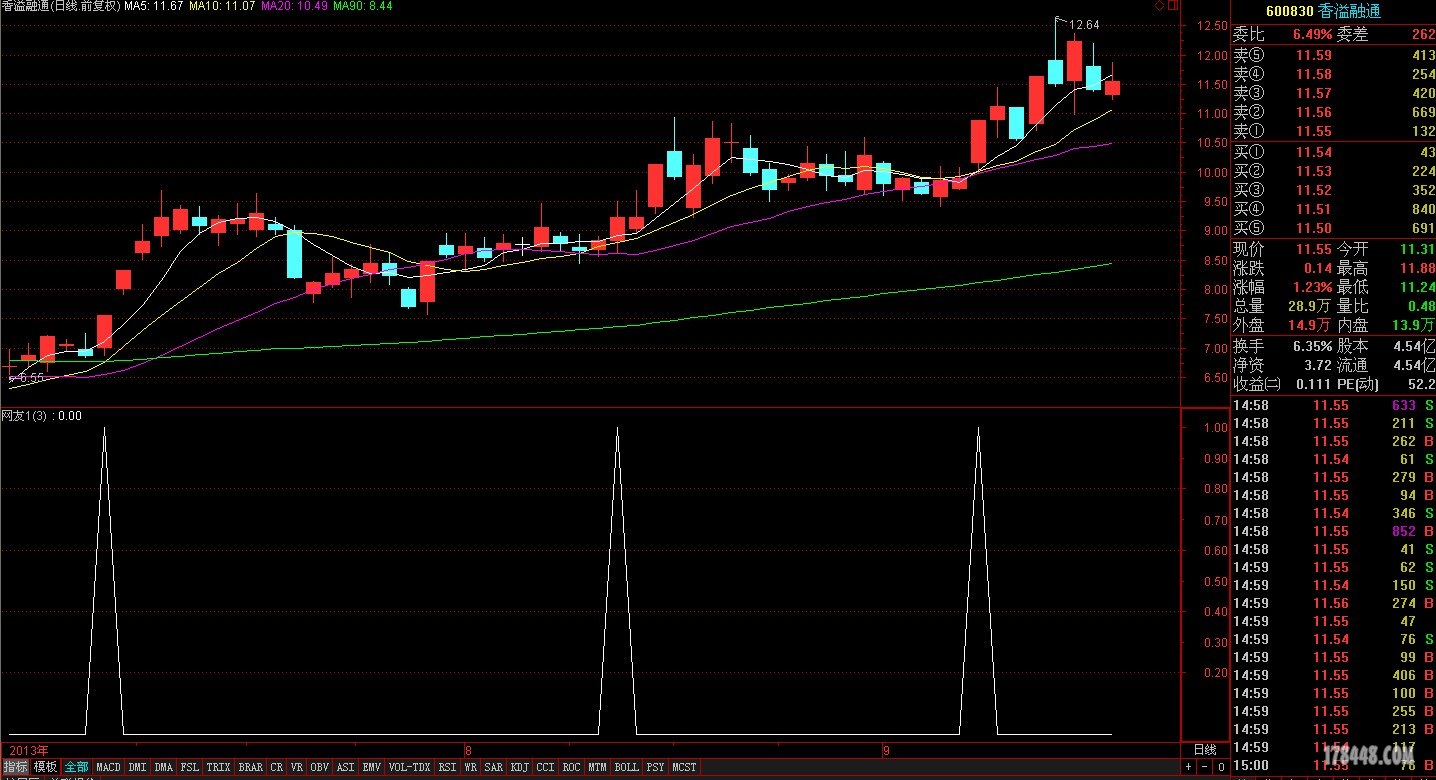The image size is (1436, 780).
Task: Click the stock code 600830
Action: pos(1289,12)
